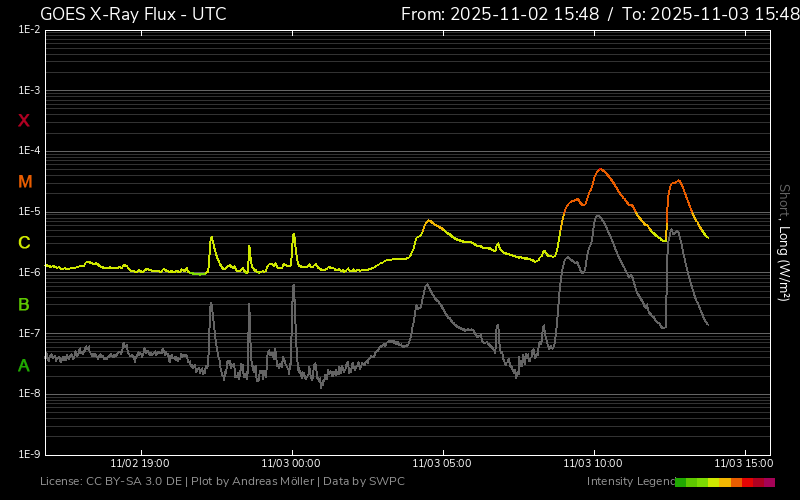Viewport: 800px width, 500px height.
Task: Click the 'From: 2025-11-02 15:48' start date
Action: [500, 14]
